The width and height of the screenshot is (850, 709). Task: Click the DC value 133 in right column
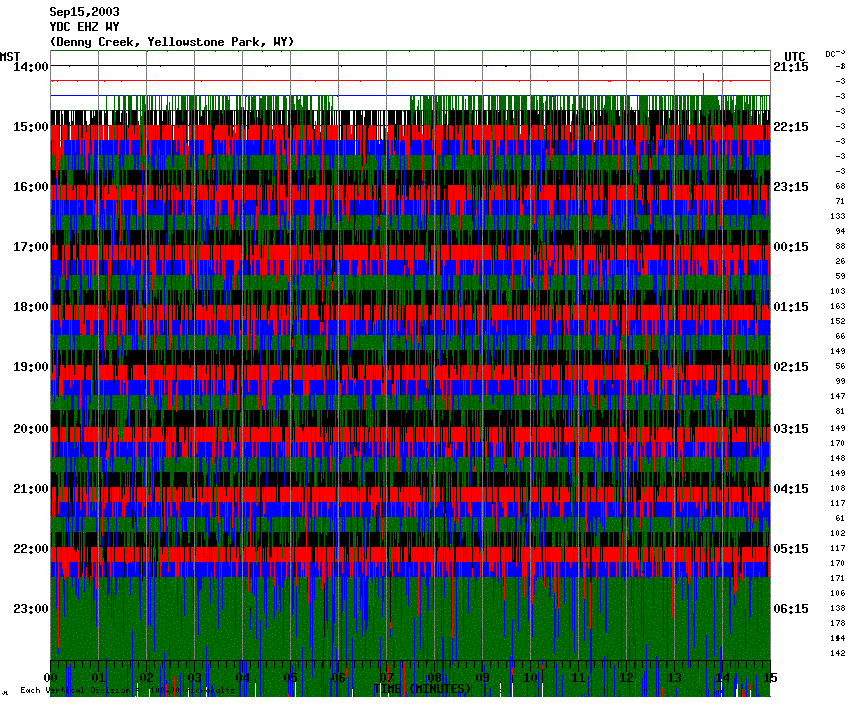(x=839, y=216)
